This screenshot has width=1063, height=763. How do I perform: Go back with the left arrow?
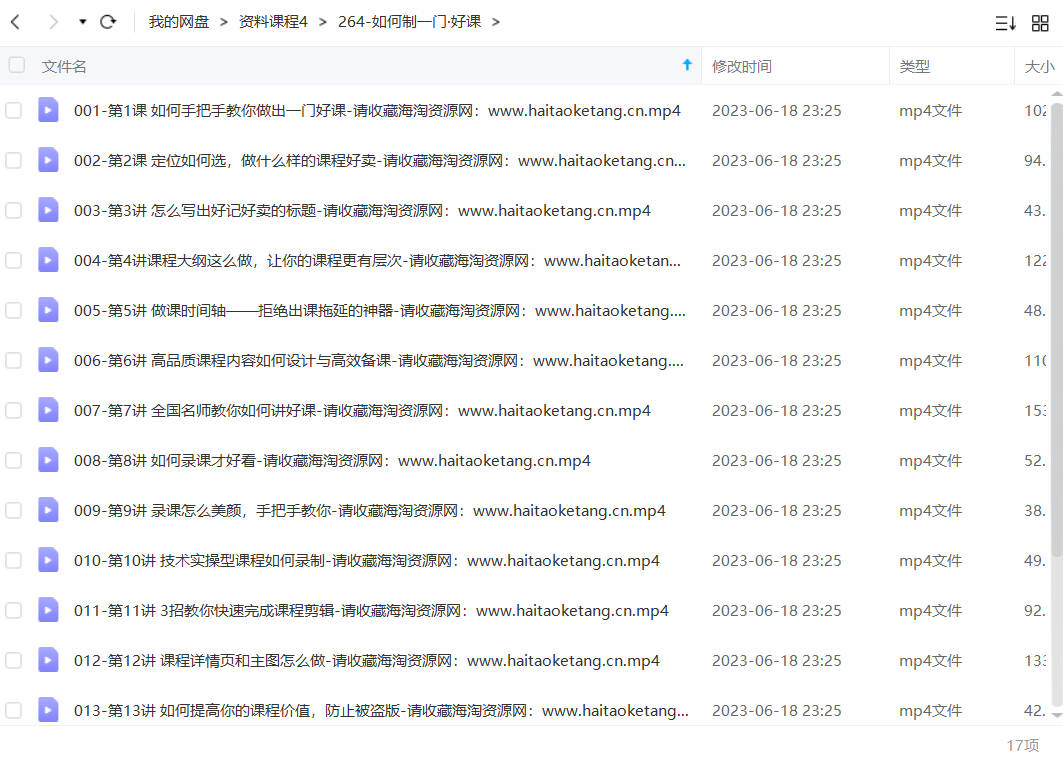(16, 22)
